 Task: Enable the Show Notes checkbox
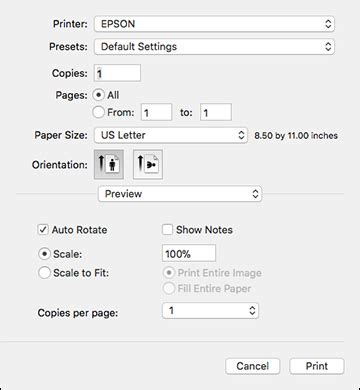pyautogui.click(x=167, y=230)
